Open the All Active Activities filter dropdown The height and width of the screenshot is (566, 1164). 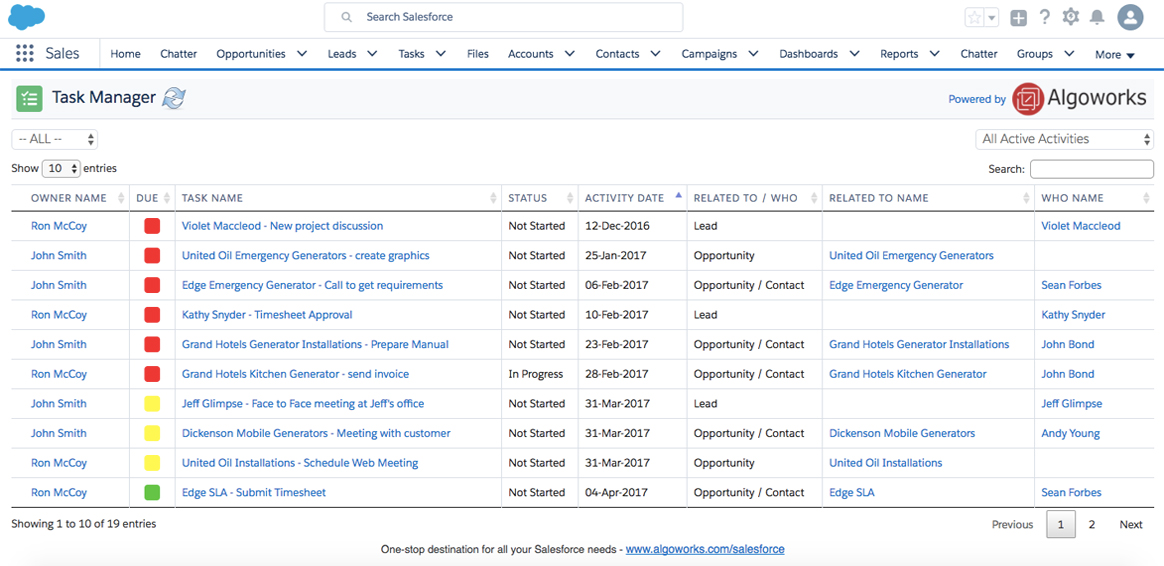(x=1065, y=139)
